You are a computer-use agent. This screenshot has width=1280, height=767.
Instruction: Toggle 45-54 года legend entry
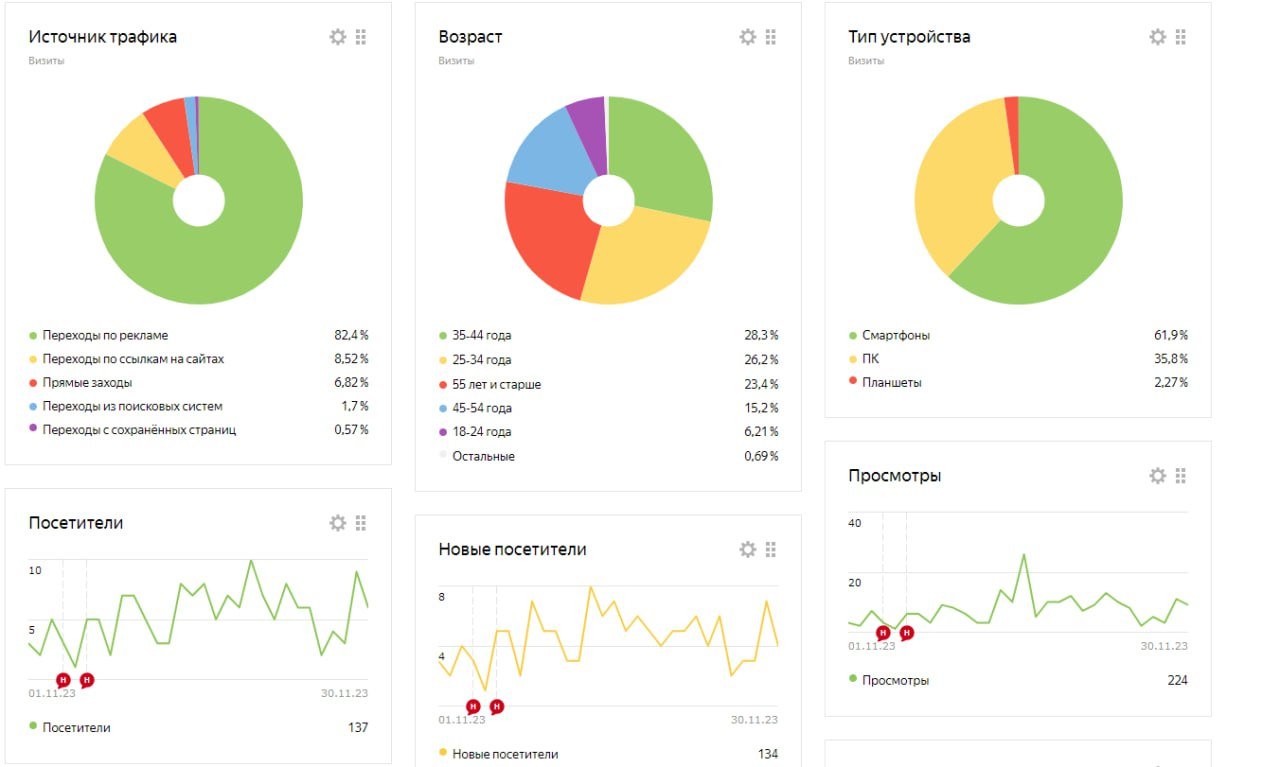pyautogui.click(x=475, y=408)
